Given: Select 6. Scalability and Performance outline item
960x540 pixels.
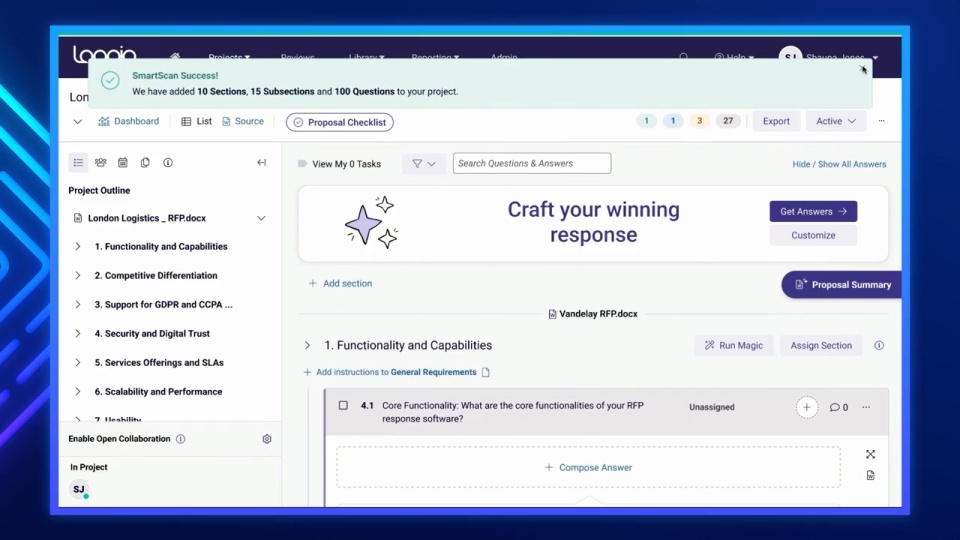Looking at the screenshot, I should tap(158, 392).
